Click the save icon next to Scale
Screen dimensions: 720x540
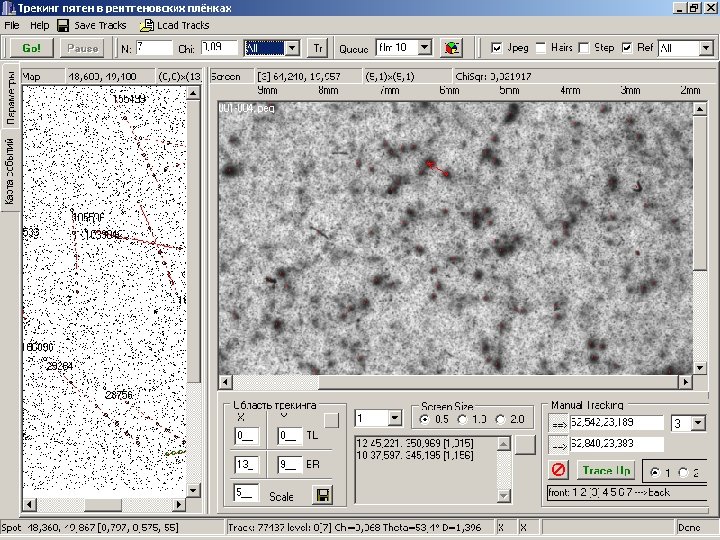coord(322,495)
